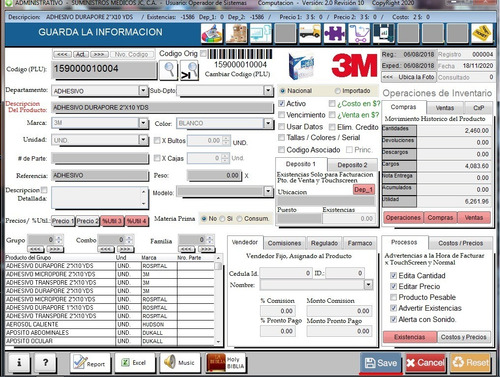Image resolution: width=500 pixels, height=377 pixels.
Task: Click the red Dep_1 button
Action: pos(364,190)
